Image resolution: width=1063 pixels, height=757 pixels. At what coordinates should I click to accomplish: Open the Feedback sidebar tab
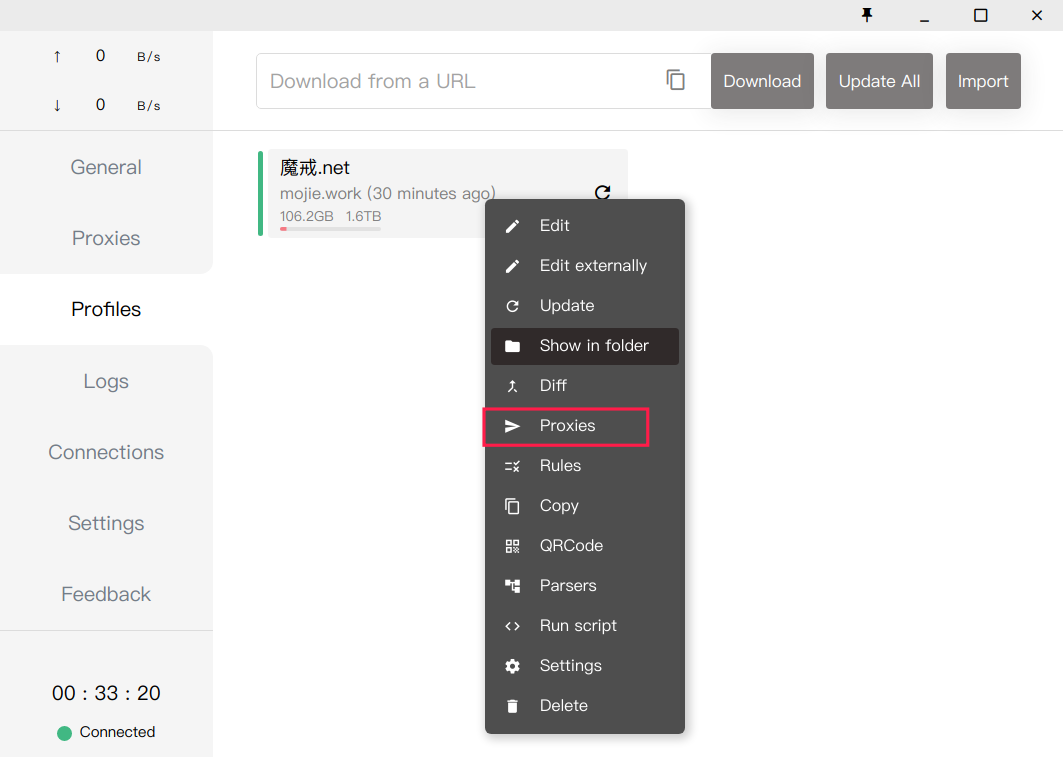pos(106,594)
